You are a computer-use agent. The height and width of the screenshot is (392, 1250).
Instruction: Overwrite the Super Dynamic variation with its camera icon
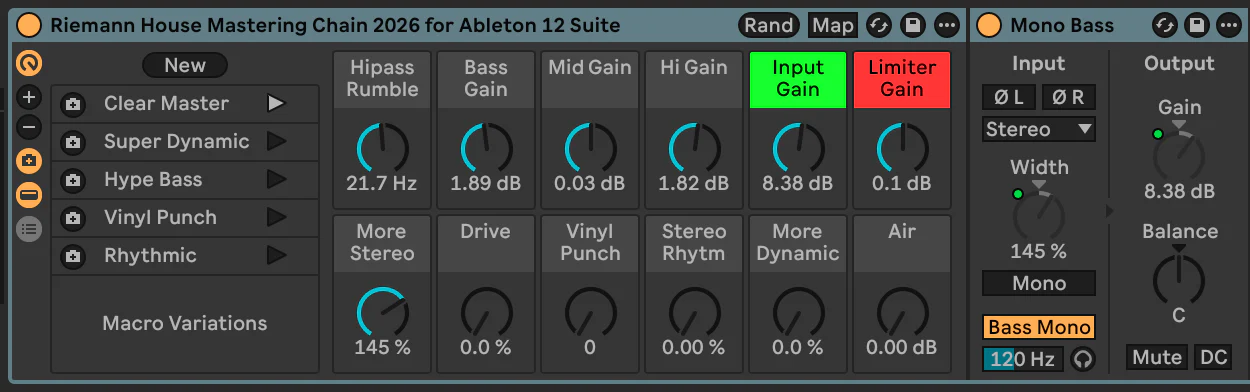tap(72, 142)
